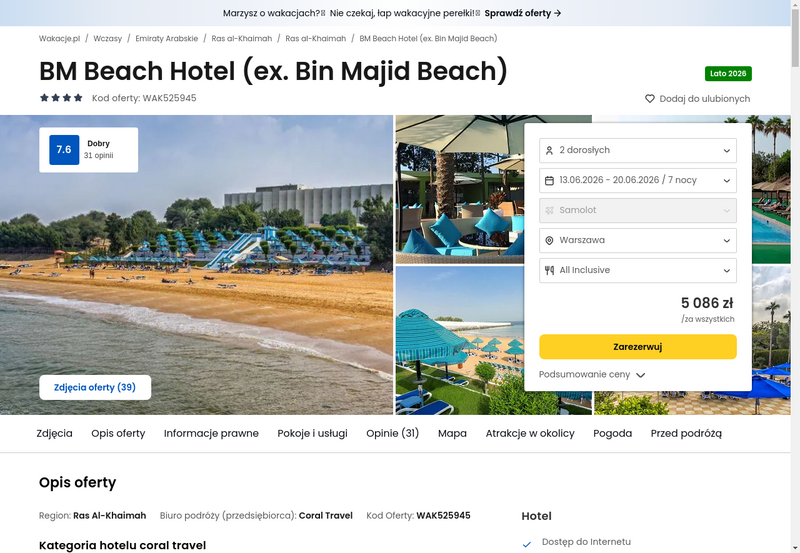Select the Mapa tab
The height and width of the screenshot is (553, 800).
pos(452,433)
